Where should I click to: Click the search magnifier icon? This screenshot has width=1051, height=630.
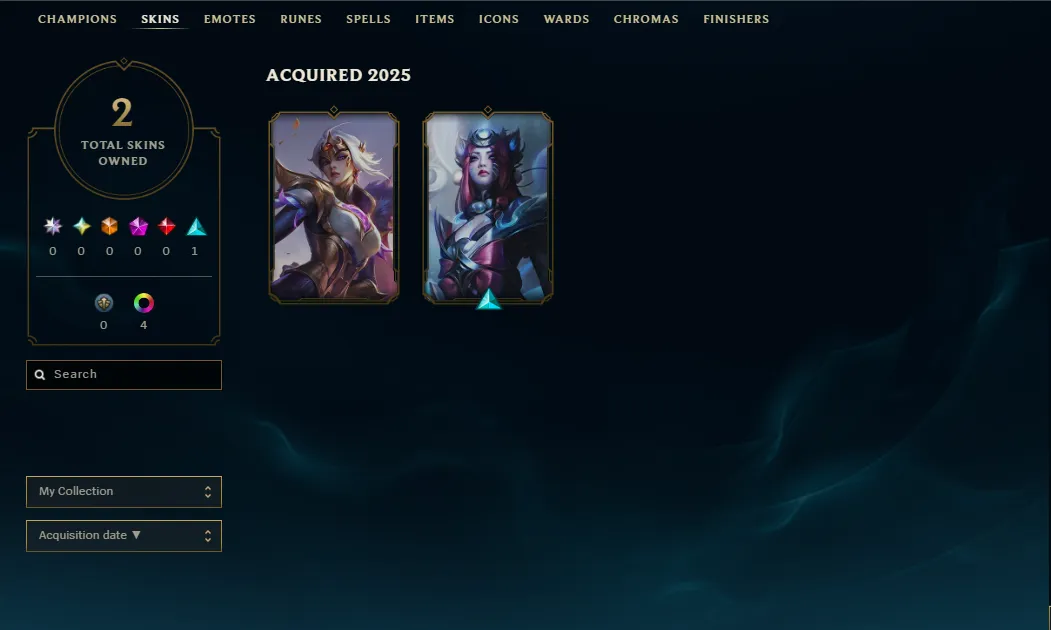pyautogui.click(x=40, y=375)
